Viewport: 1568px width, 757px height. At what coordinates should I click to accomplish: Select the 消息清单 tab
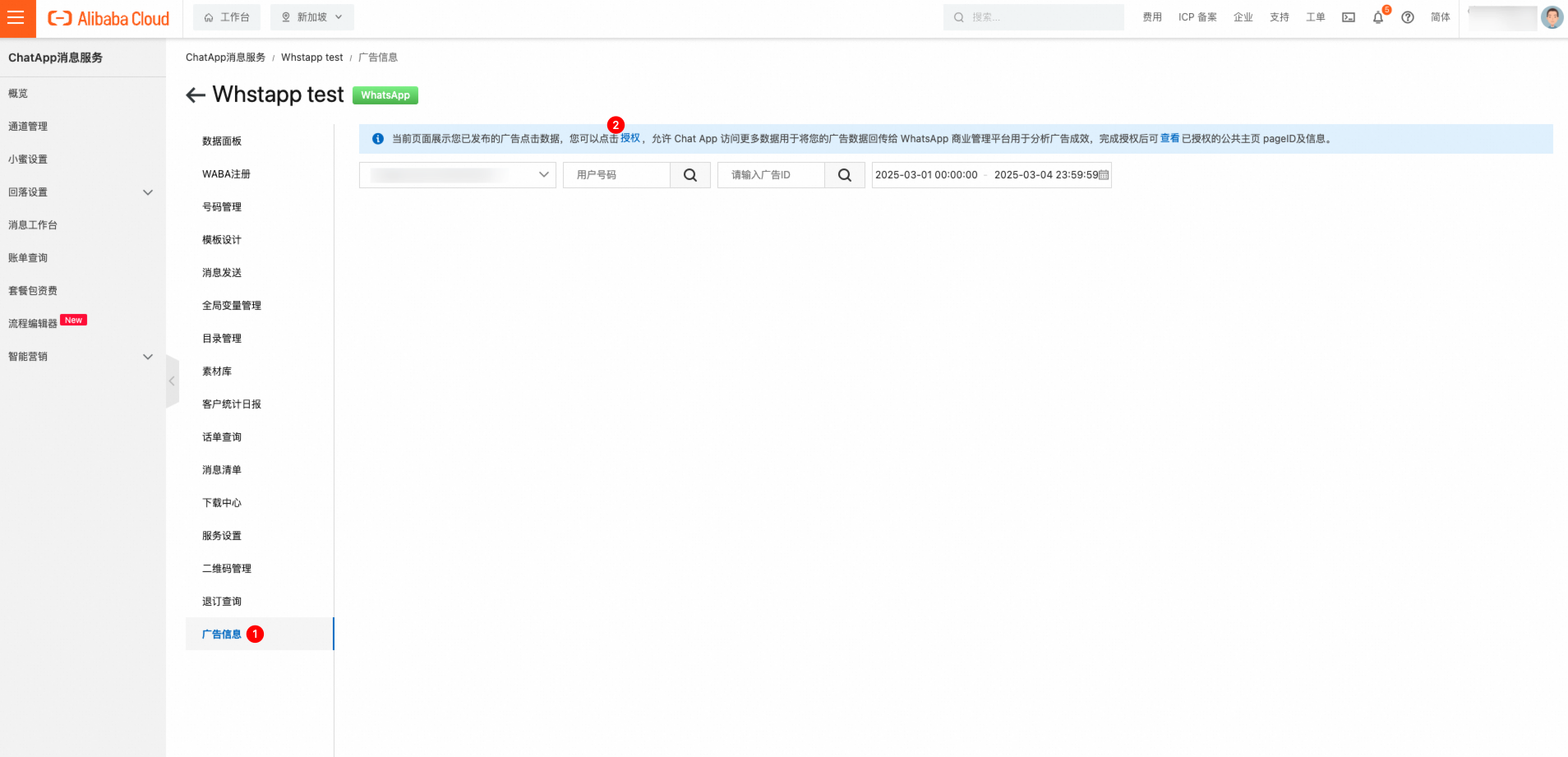pos(260,470)
